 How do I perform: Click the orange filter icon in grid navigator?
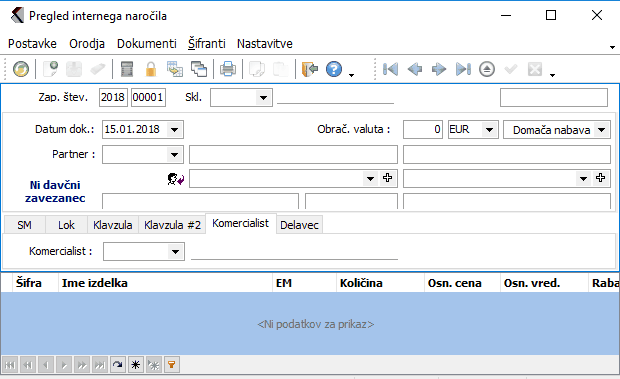pyautogui.click(x=172, y=364)
